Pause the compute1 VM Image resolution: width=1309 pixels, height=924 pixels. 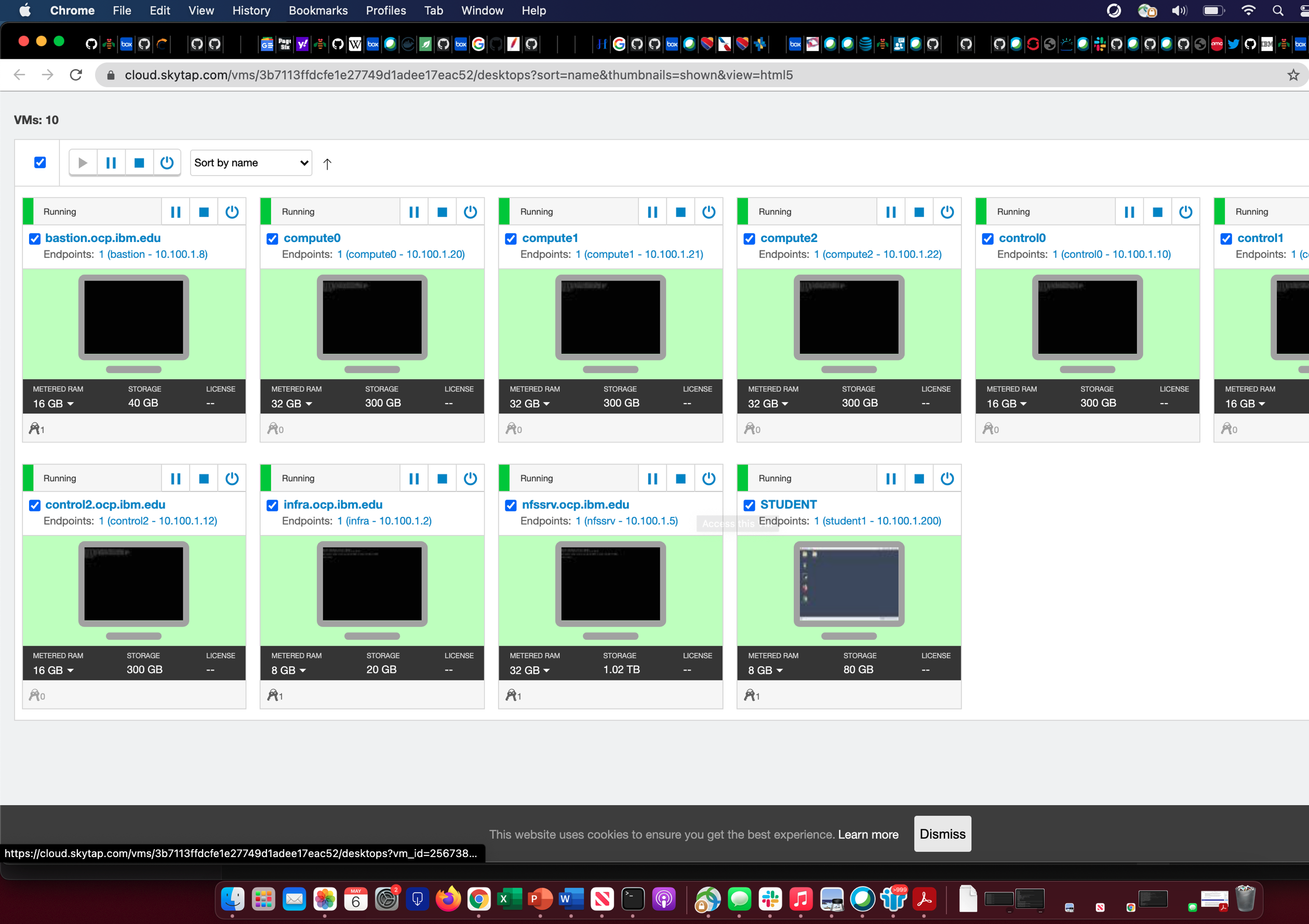click(x=652, y=212)
